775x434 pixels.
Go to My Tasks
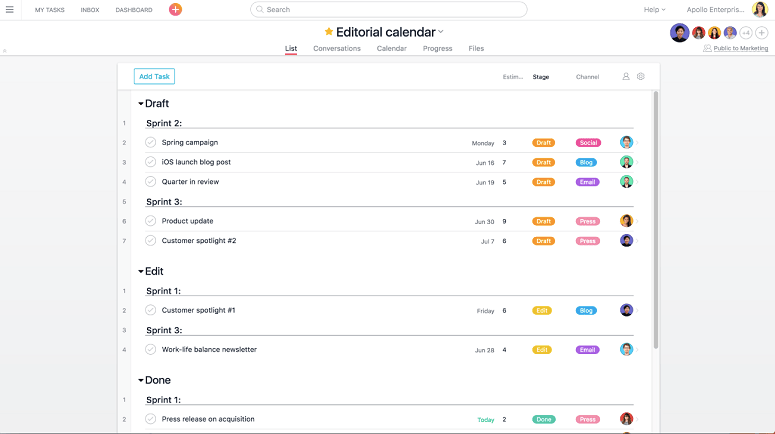tap(49, 10)
